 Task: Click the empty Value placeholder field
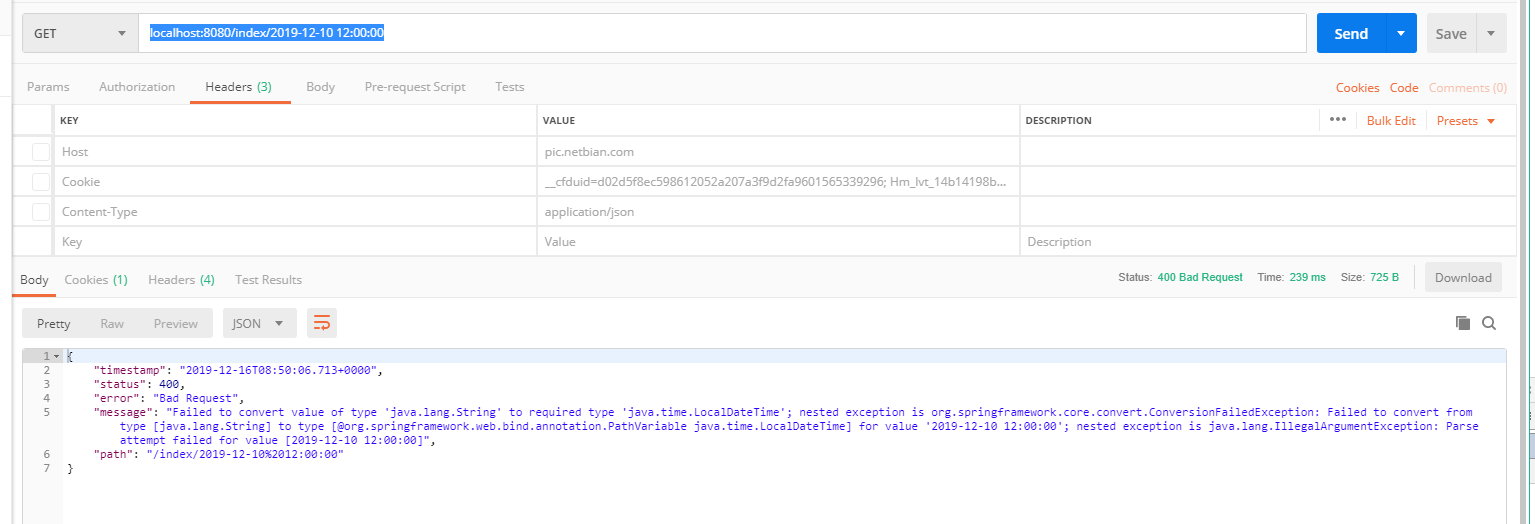click(x=778, y=242)
